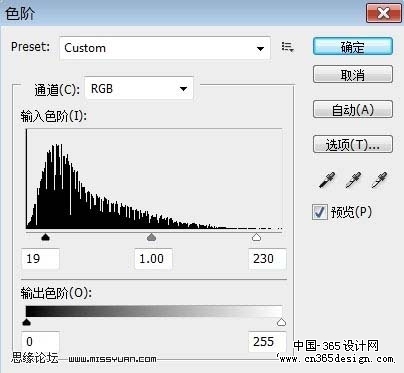Viewport: 404px width, 373px height.
Task: Click the white highlight input slider
Action: (x=256, y=237)
